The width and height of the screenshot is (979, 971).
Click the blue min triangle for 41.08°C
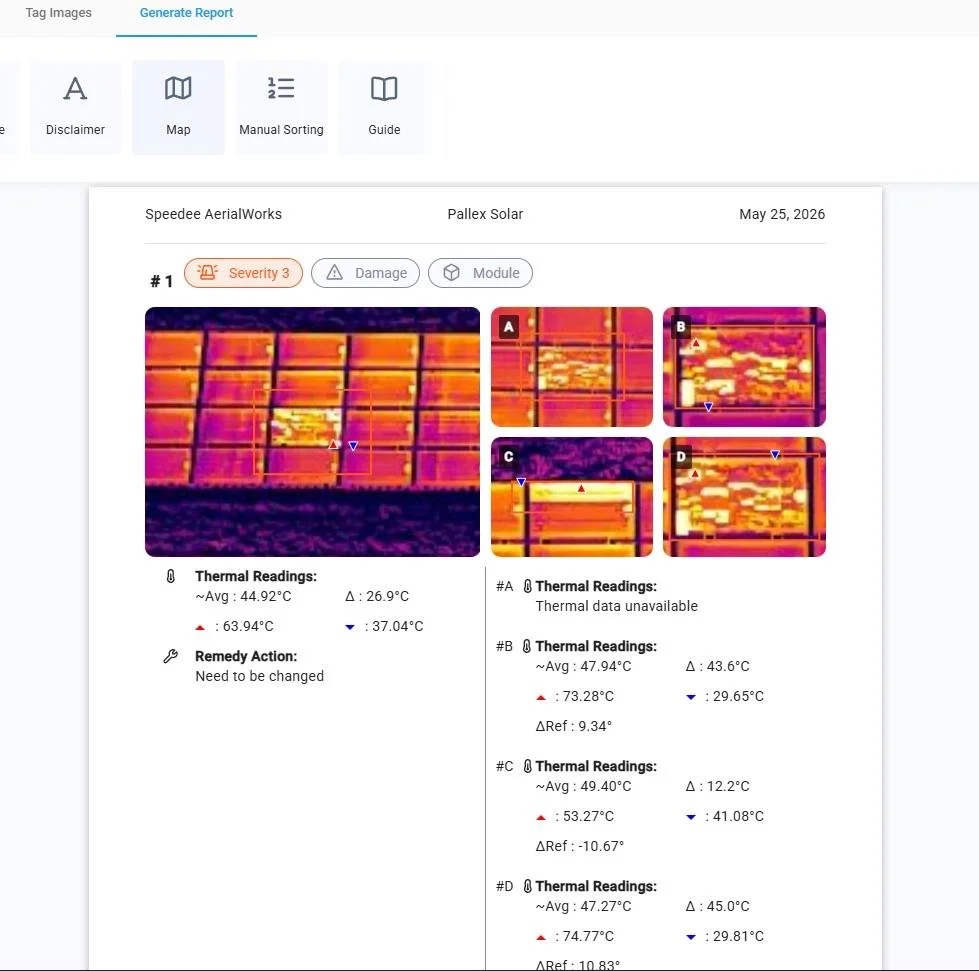691,817
